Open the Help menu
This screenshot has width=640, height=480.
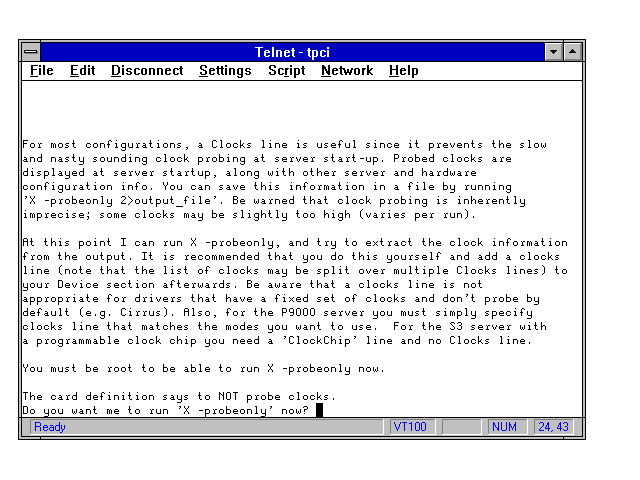(403, 71)
